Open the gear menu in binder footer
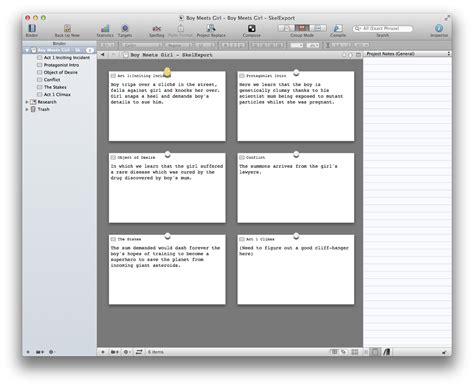This screenshot has width=474, height=387. point(52,352)
